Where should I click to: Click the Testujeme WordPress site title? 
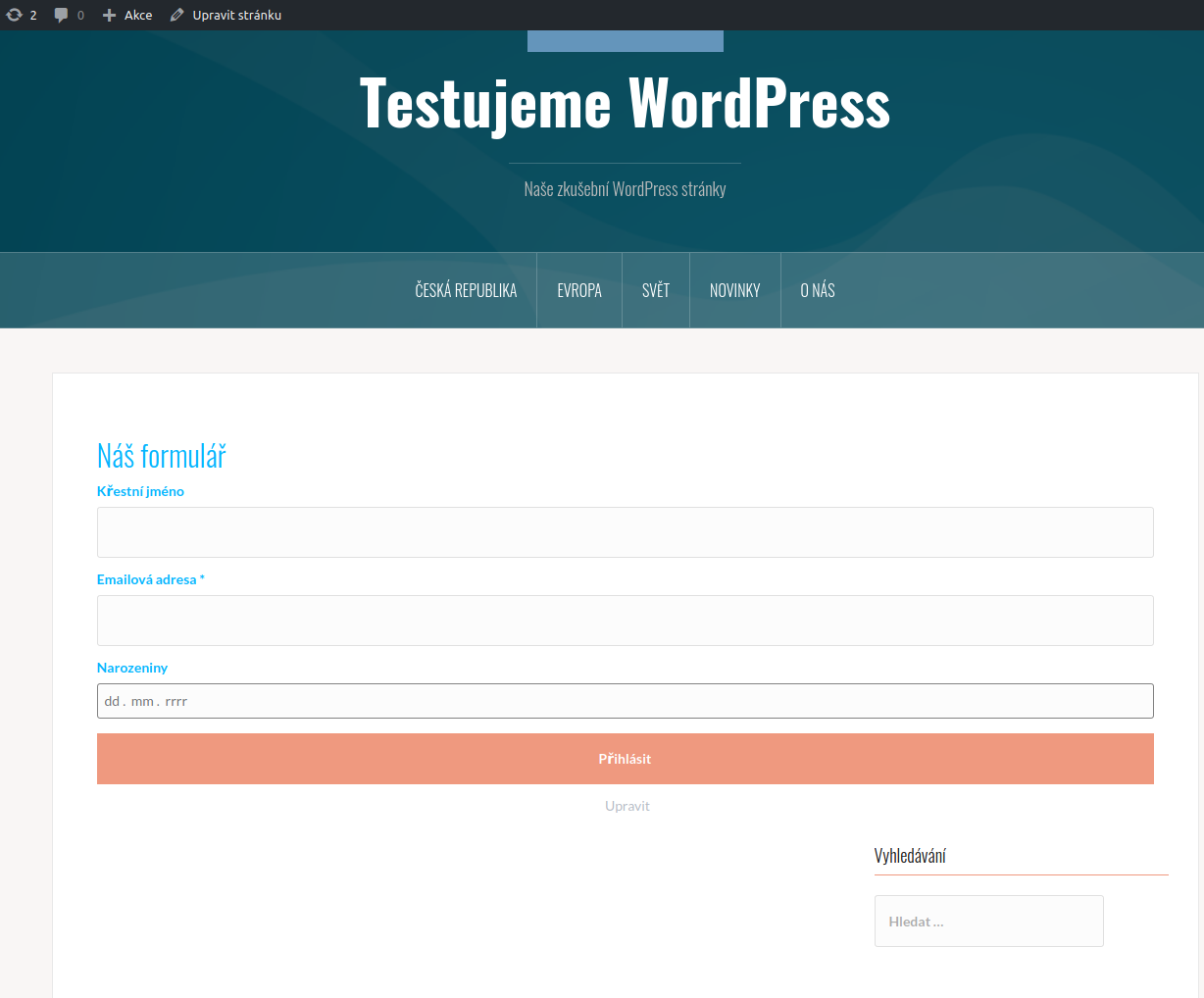click(x=625, y=103)
